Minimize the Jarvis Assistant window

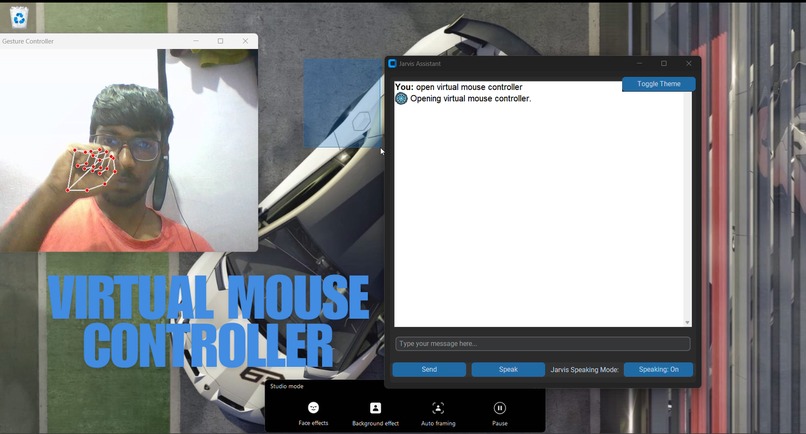pos(639,63)
